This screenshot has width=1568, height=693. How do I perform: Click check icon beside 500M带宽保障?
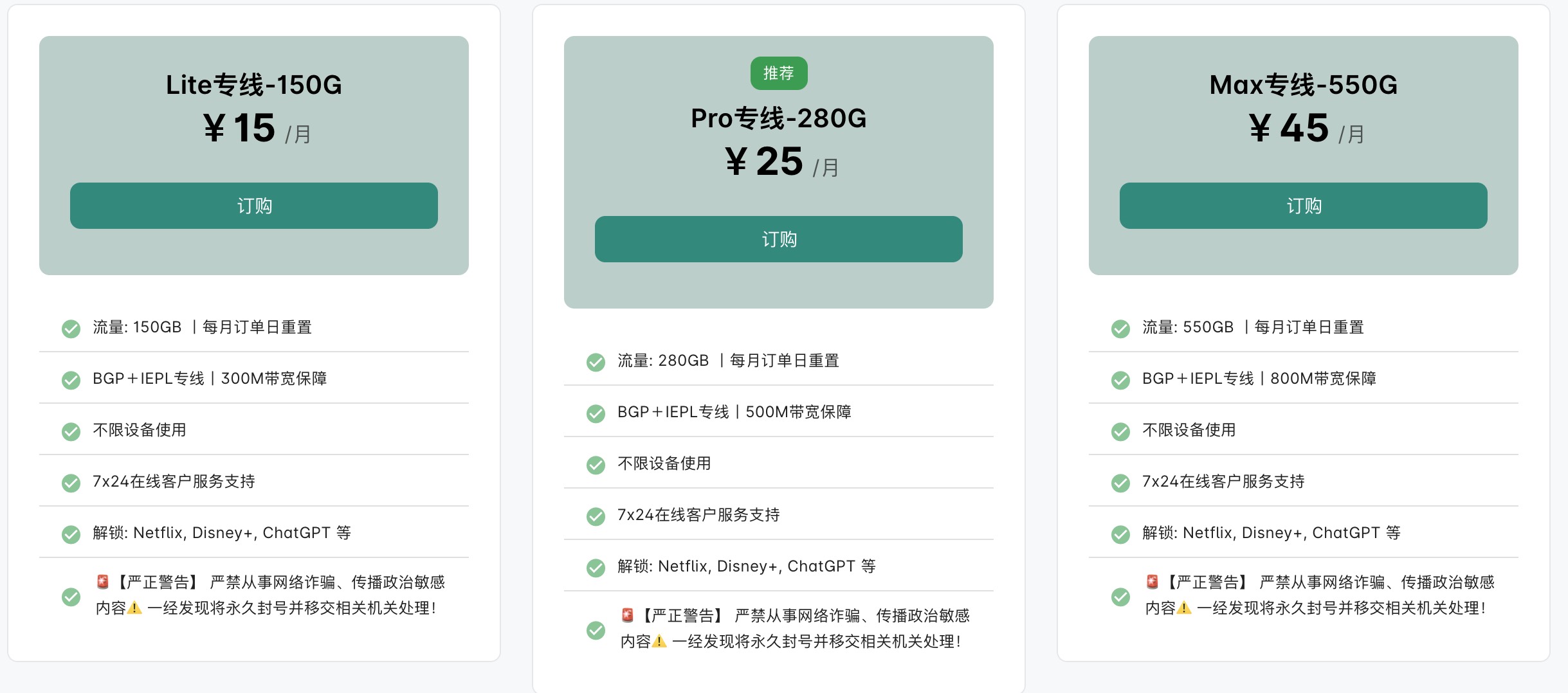pyautogui.click(x=596, y=413)
